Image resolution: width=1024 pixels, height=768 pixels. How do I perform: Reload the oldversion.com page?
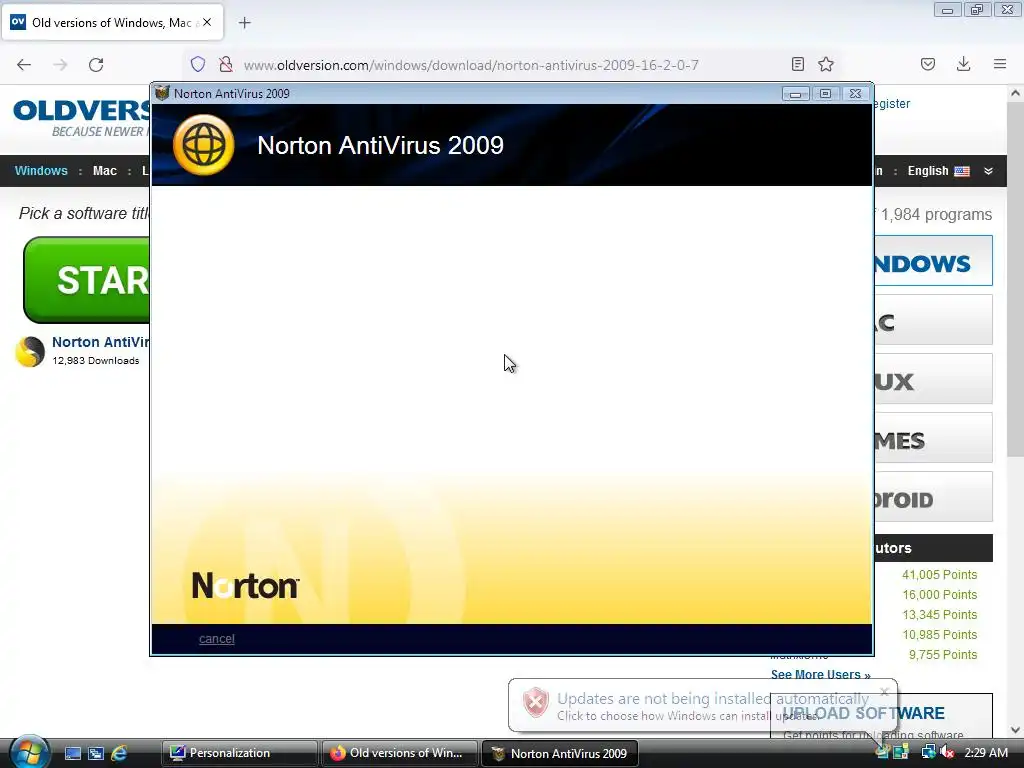point(96,65)
